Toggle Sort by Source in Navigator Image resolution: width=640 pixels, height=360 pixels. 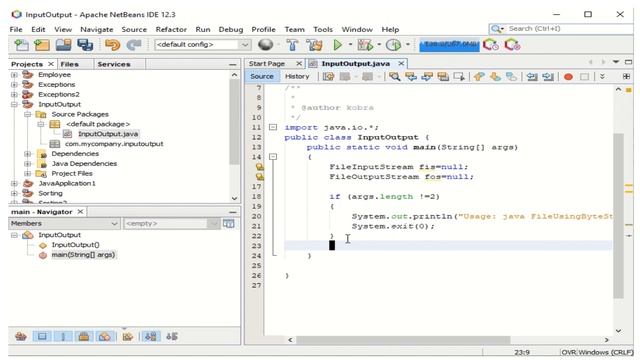pyautogui.click(x=172, y=337)
